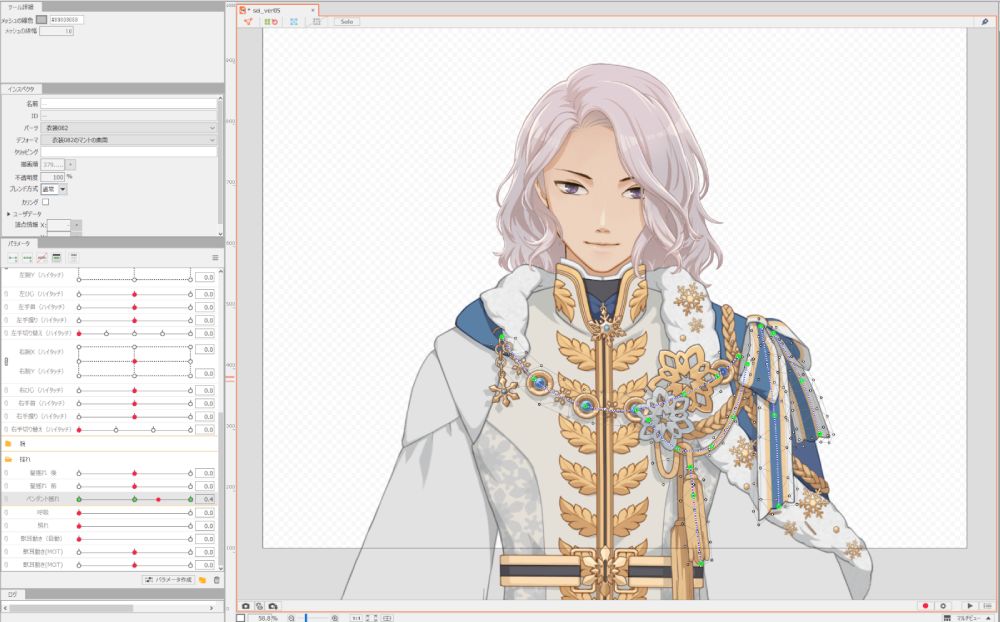1000x622 pixels.
Task: Click the ペンダント揺れ parameter slider track
Action: (135, 500)
